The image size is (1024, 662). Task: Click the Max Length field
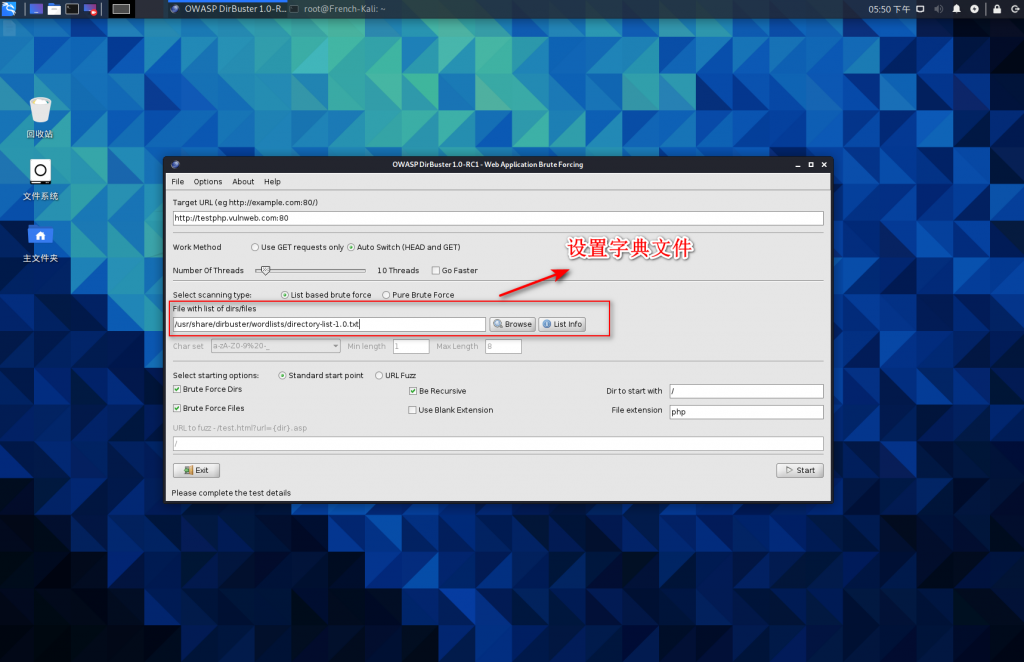[x=504, y=346]
